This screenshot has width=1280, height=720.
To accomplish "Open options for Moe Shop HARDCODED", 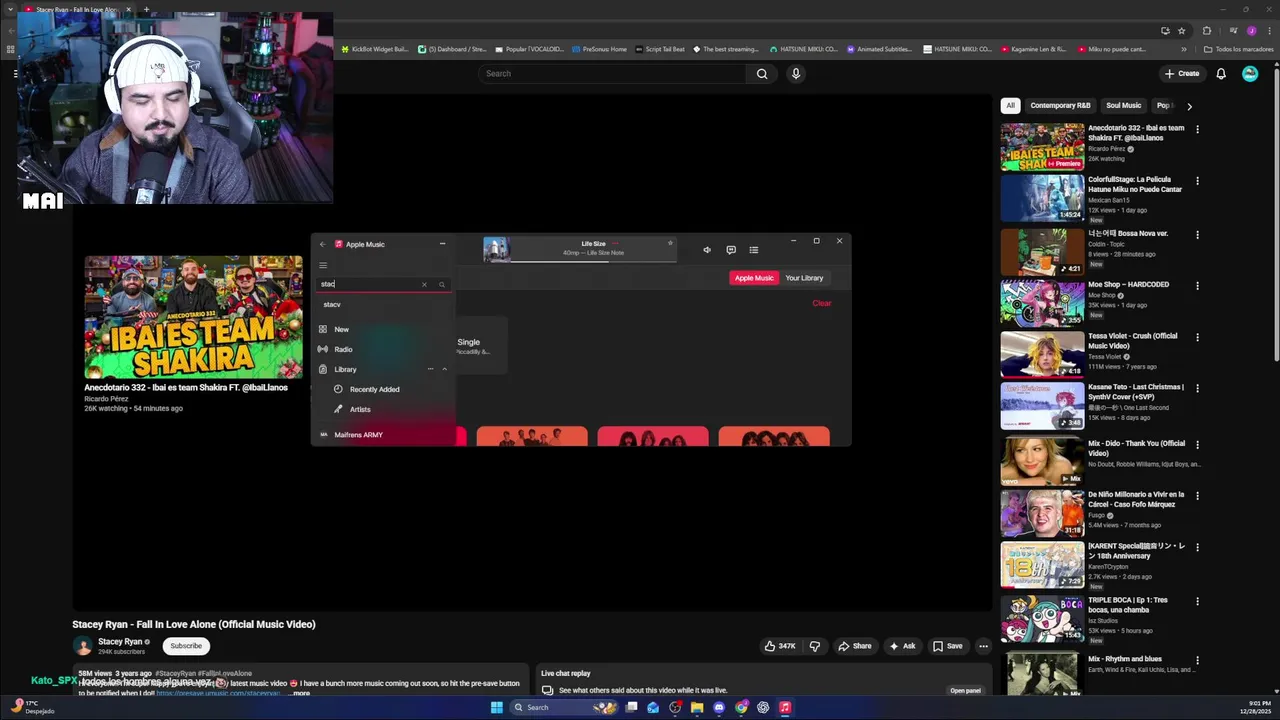I will pos(1197,286).
